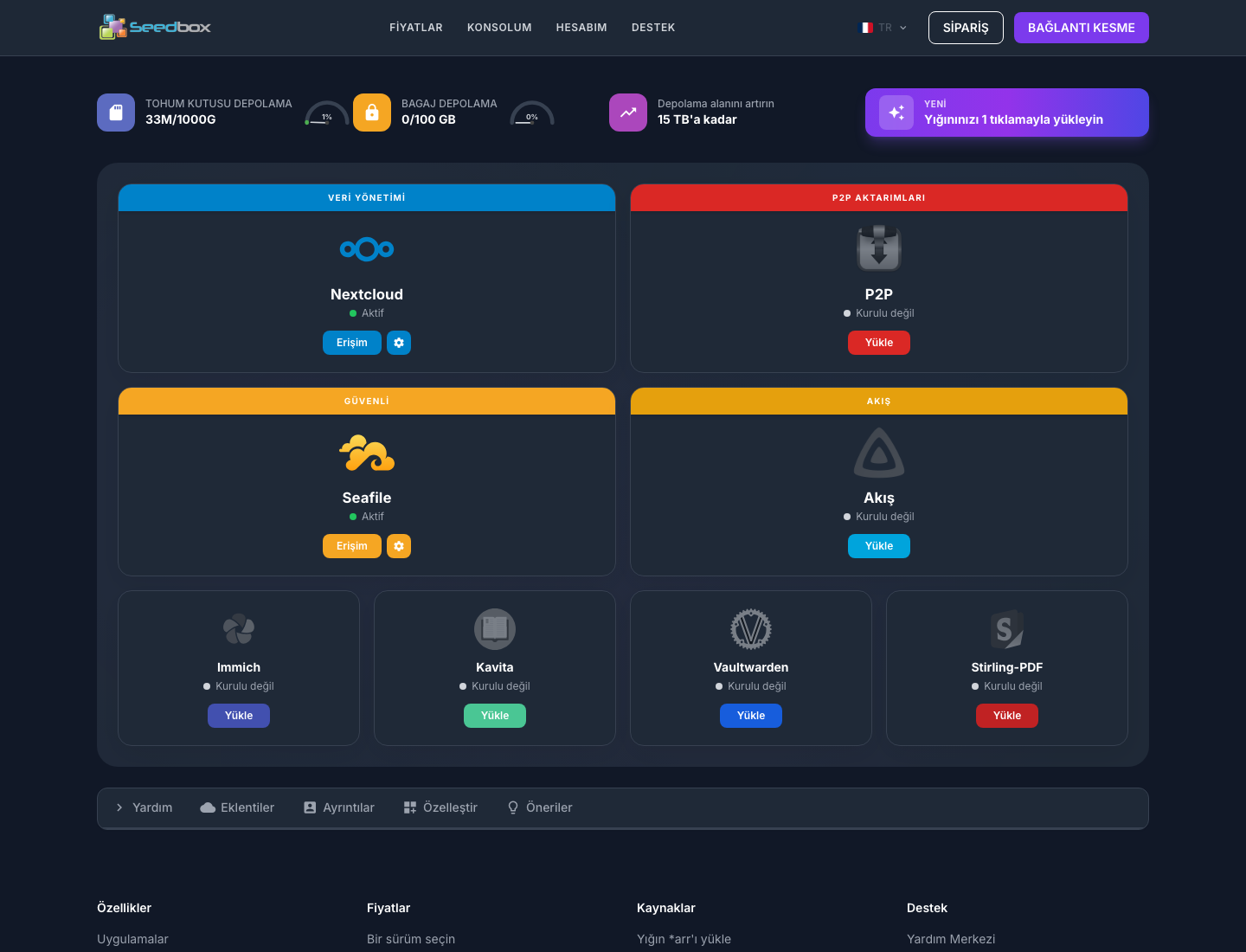Switch to the Öneriler tab
1246x952 pixels.
tap(540, 807)
